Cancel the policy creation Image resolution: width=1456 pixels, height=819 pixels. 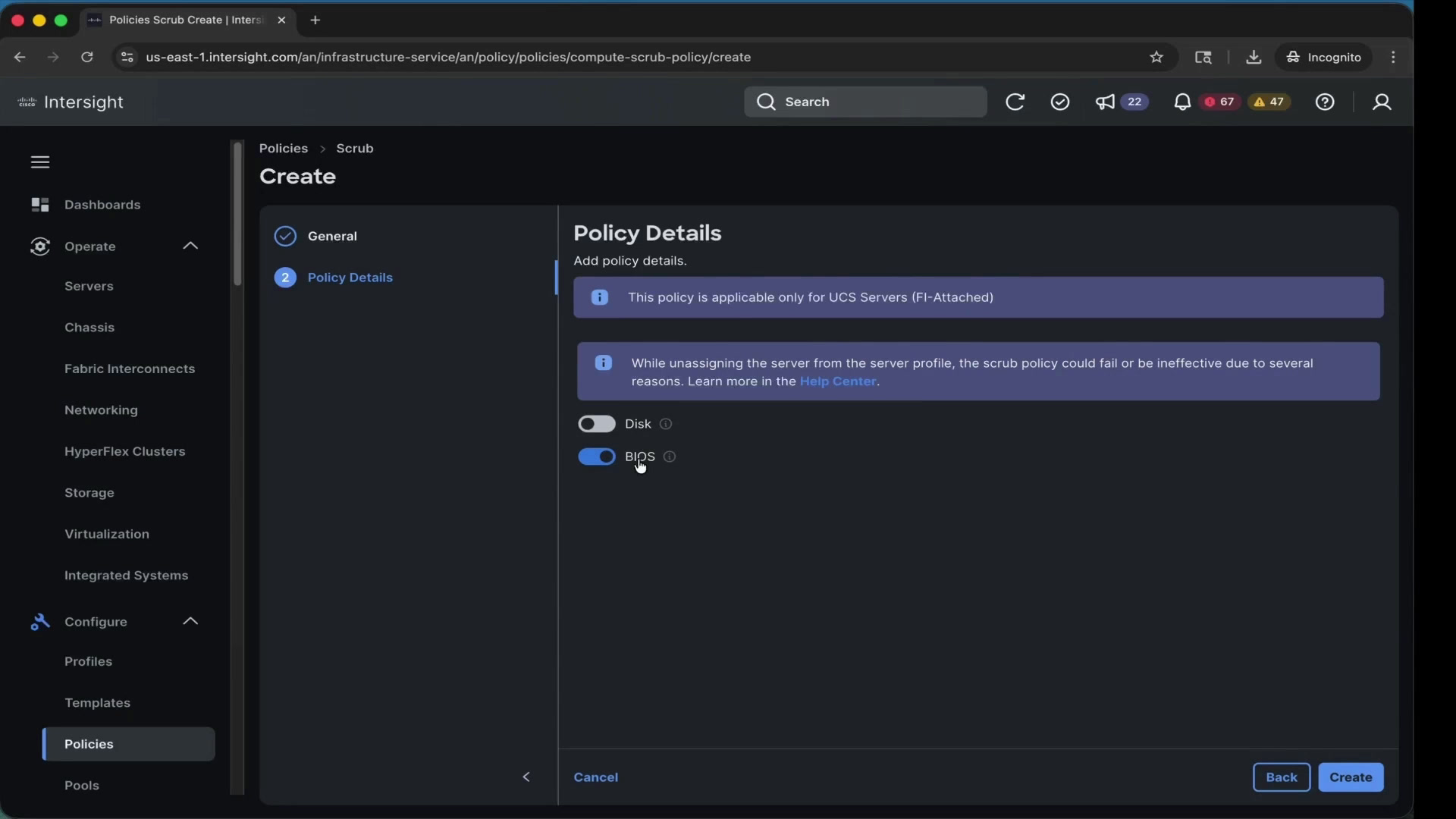pyautogui.click(x=595, y=778)
